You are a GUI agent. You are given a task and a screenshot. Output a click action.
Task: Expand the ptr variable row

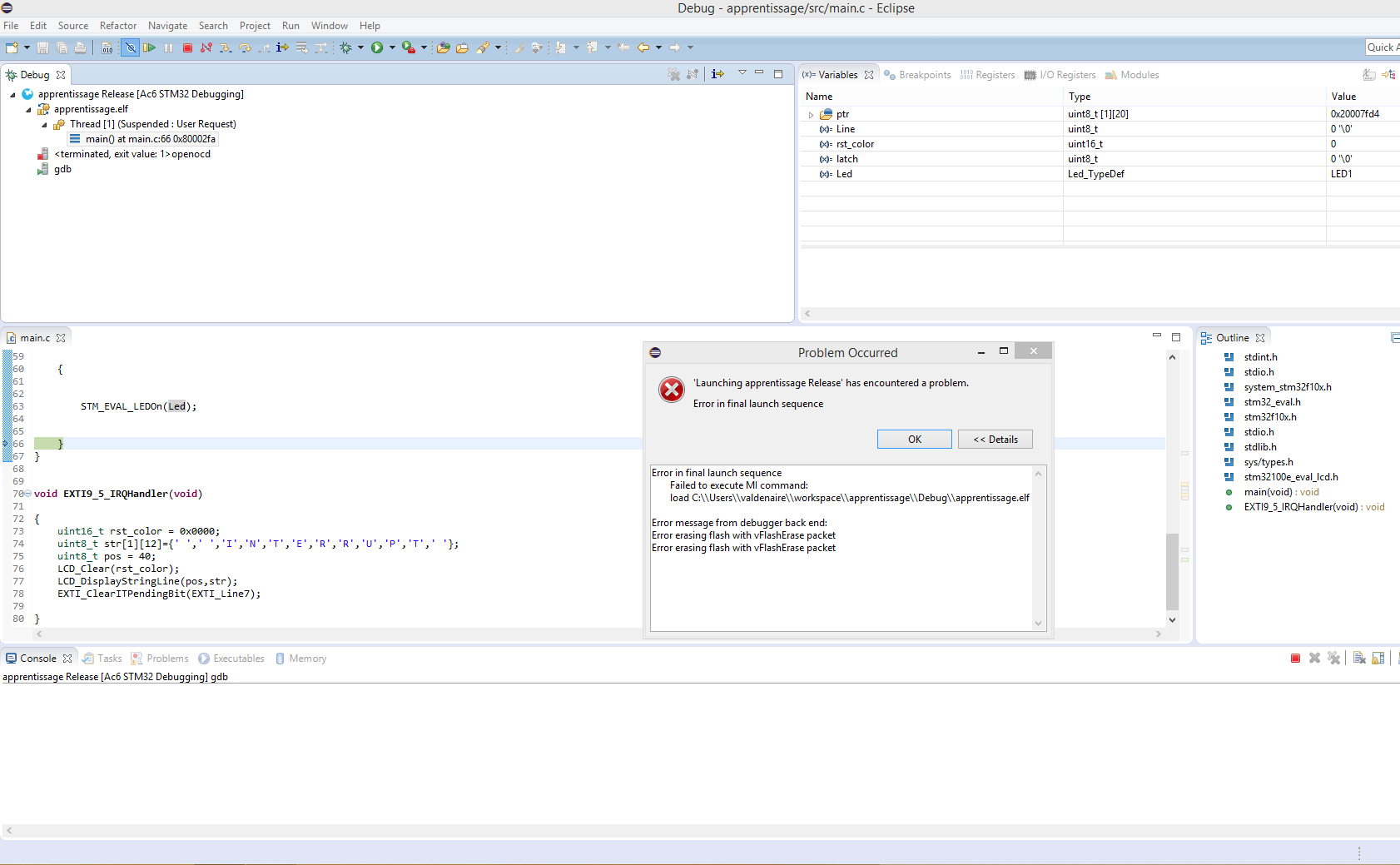811,115
